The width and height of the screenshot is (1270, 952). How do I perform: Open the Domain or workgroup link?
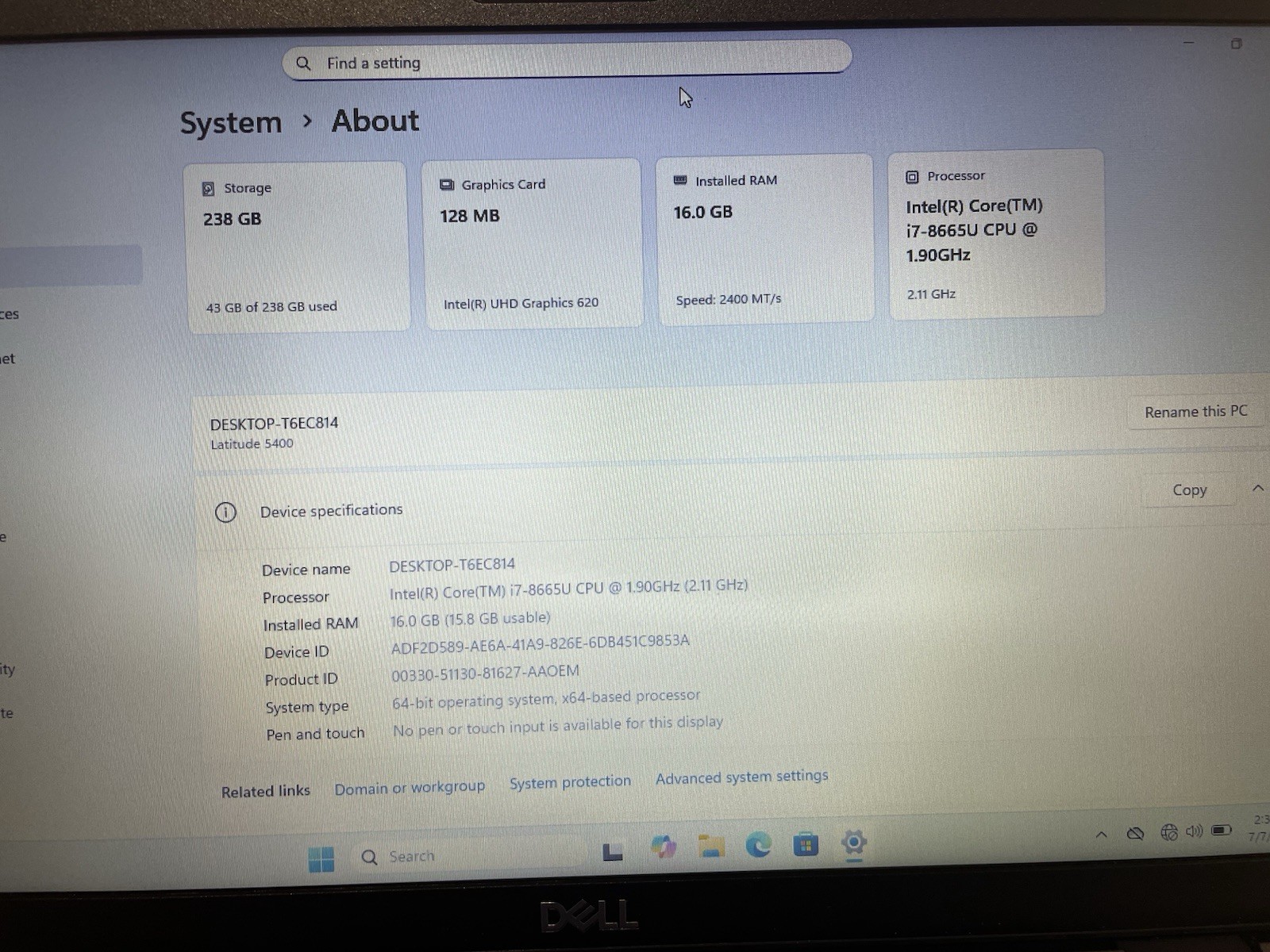point(410,788)
